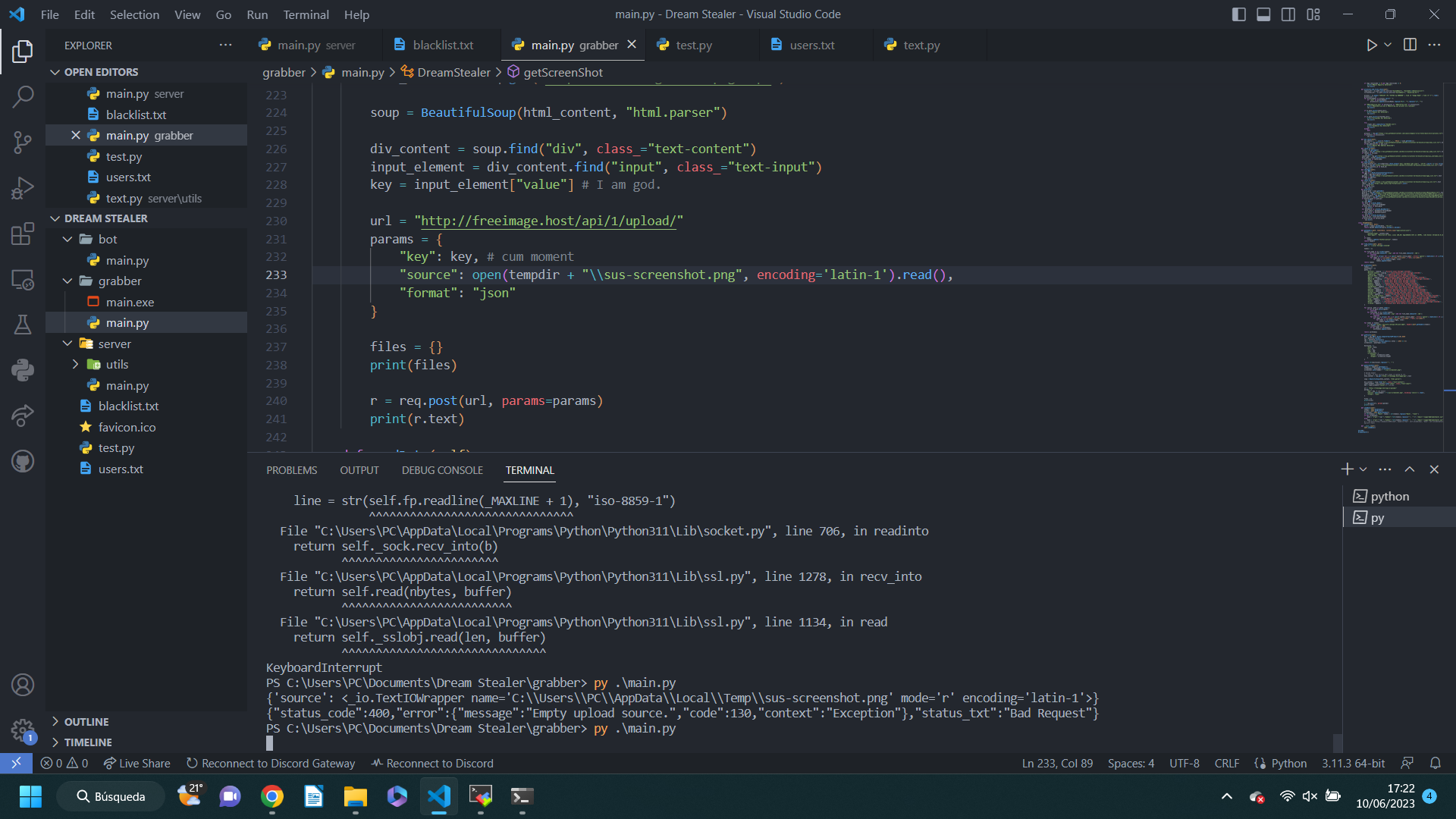The width and height of the screenshot is (1456, 819).
Task: Switch to the users.txt tab
Action: [x=816, y=45]
